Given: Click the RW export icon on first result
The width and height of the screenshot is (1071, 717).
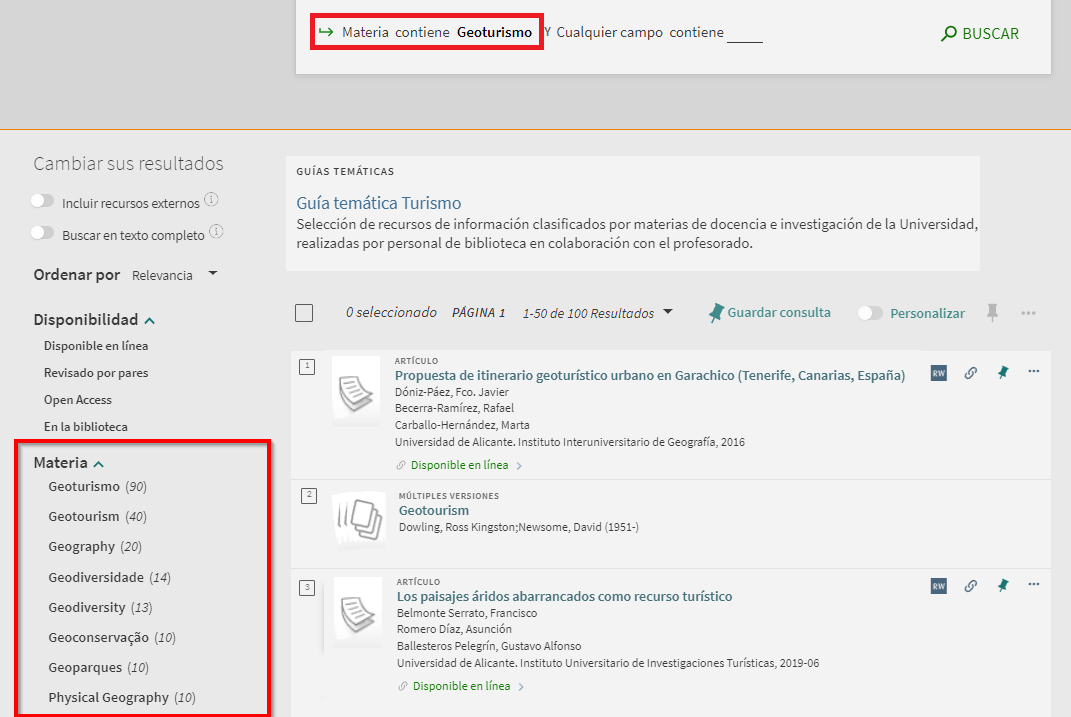Looking at the screenshot, I should pyautogui.click(x=938, y=373).
